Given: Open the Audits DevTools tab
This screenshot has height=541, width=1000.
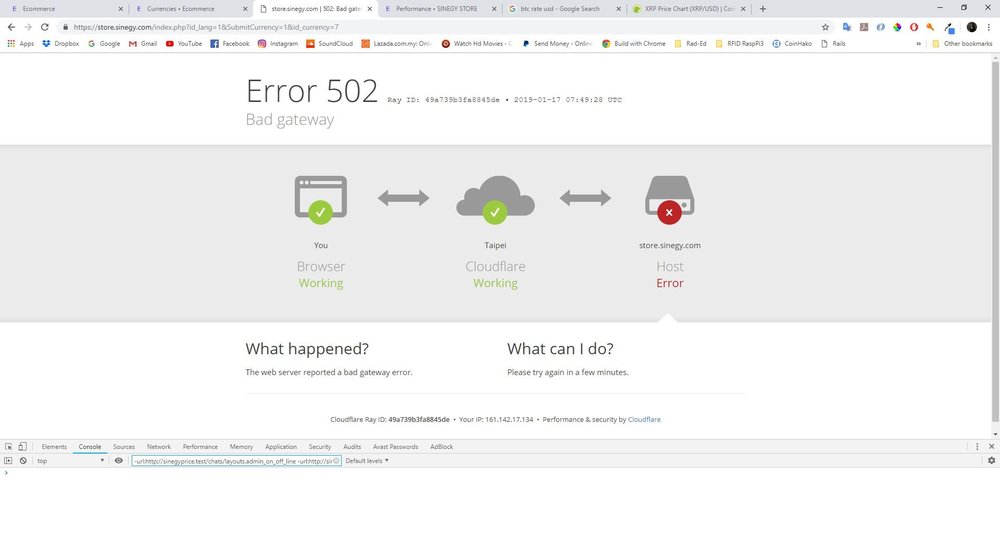Looking at the screenshot, I should tap(352, 447).
